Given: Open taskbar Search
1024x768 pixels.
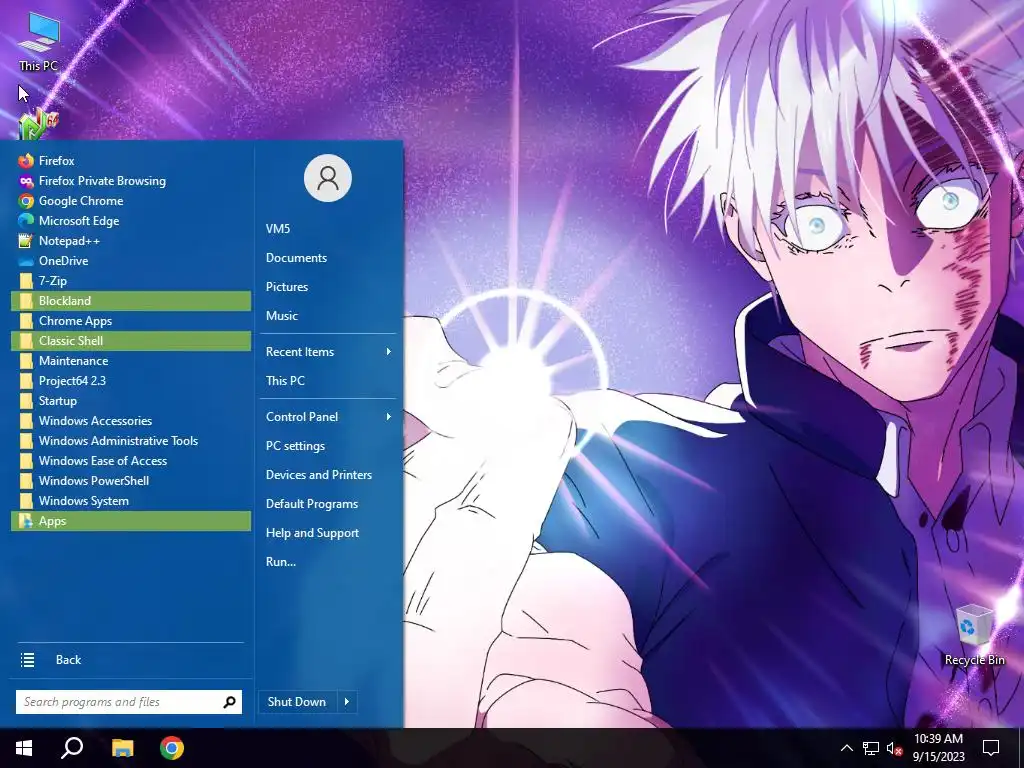Looking at the screenshot, I should coord(72,748).
